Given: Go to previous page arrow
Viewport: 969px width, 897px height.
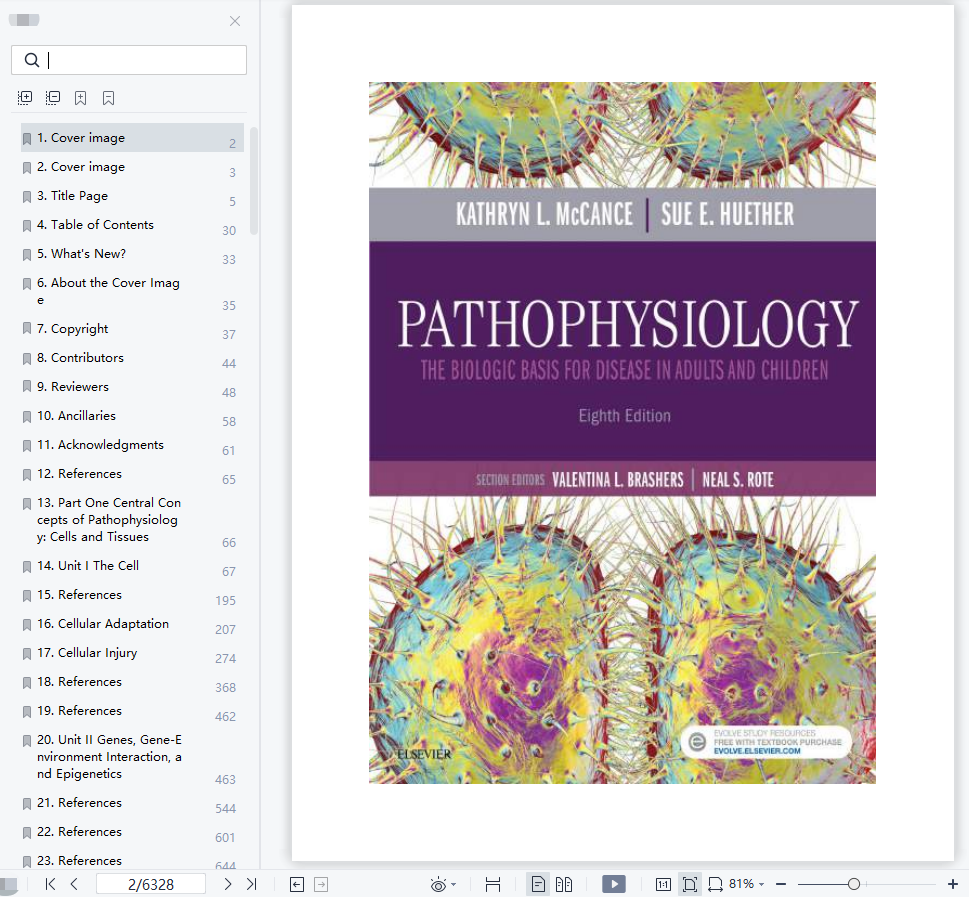Looking at the screenshot, I should [74, 884].
